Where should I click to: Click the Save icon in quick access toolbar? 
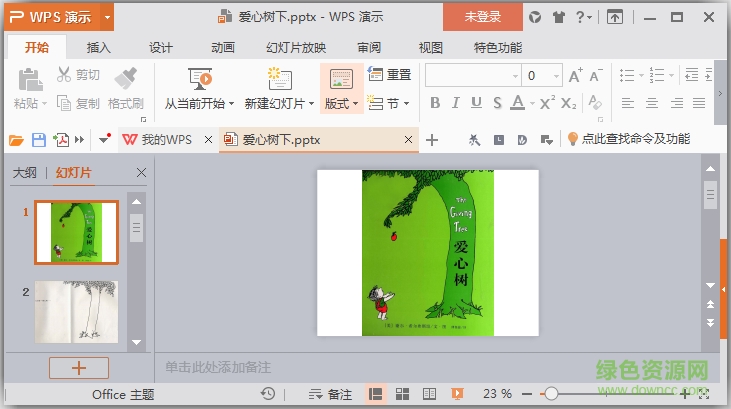pyautogui.click(x=39, y=140)
